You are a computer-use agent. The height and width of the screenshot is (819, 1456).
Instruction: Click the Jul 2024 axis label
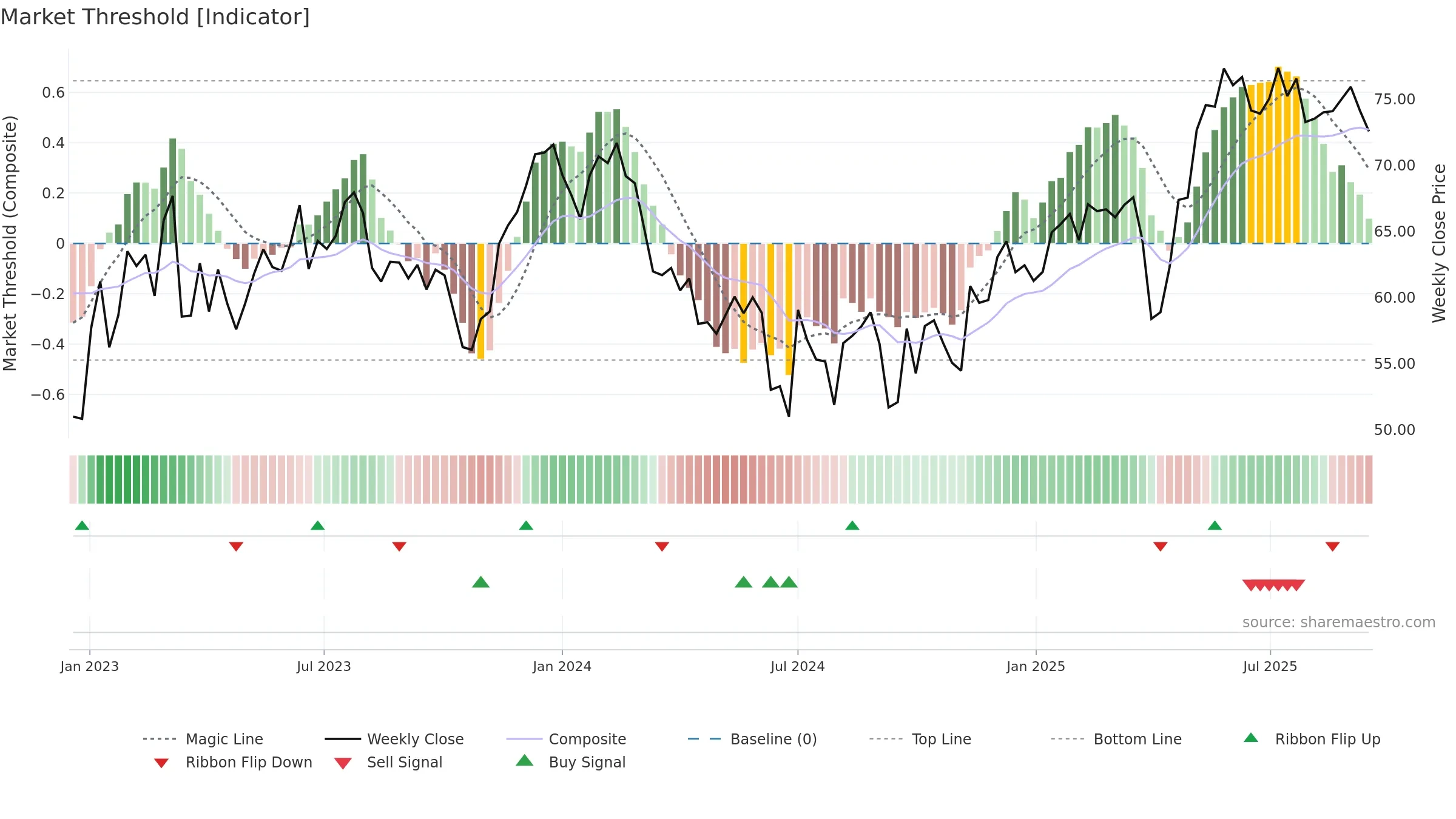click(798, 667)
